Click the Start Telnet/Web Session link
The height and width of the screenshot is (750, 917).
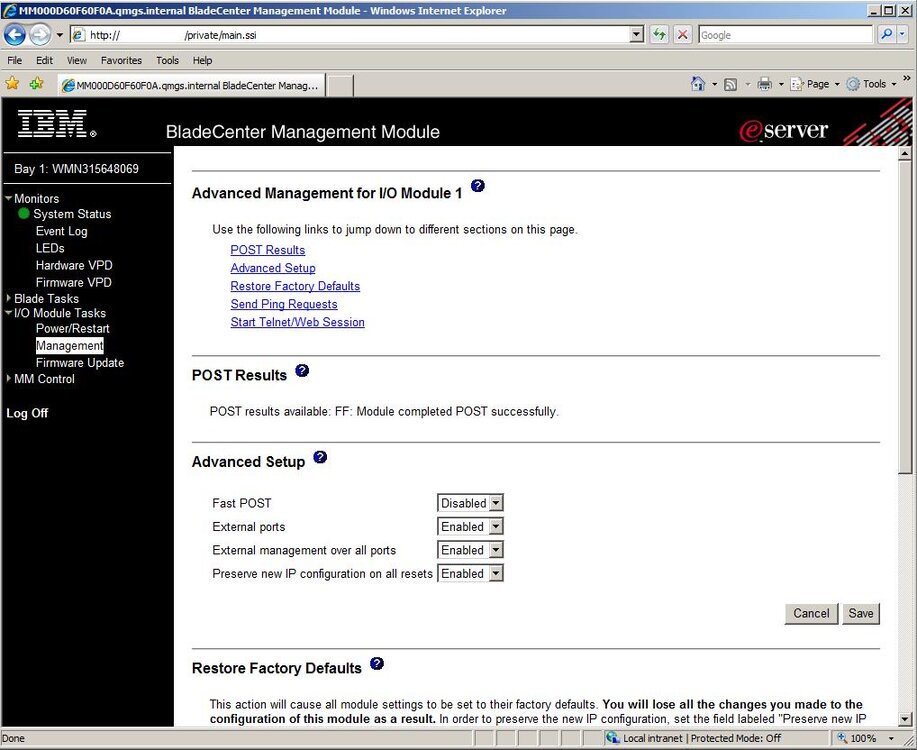[x=298, y=322]
